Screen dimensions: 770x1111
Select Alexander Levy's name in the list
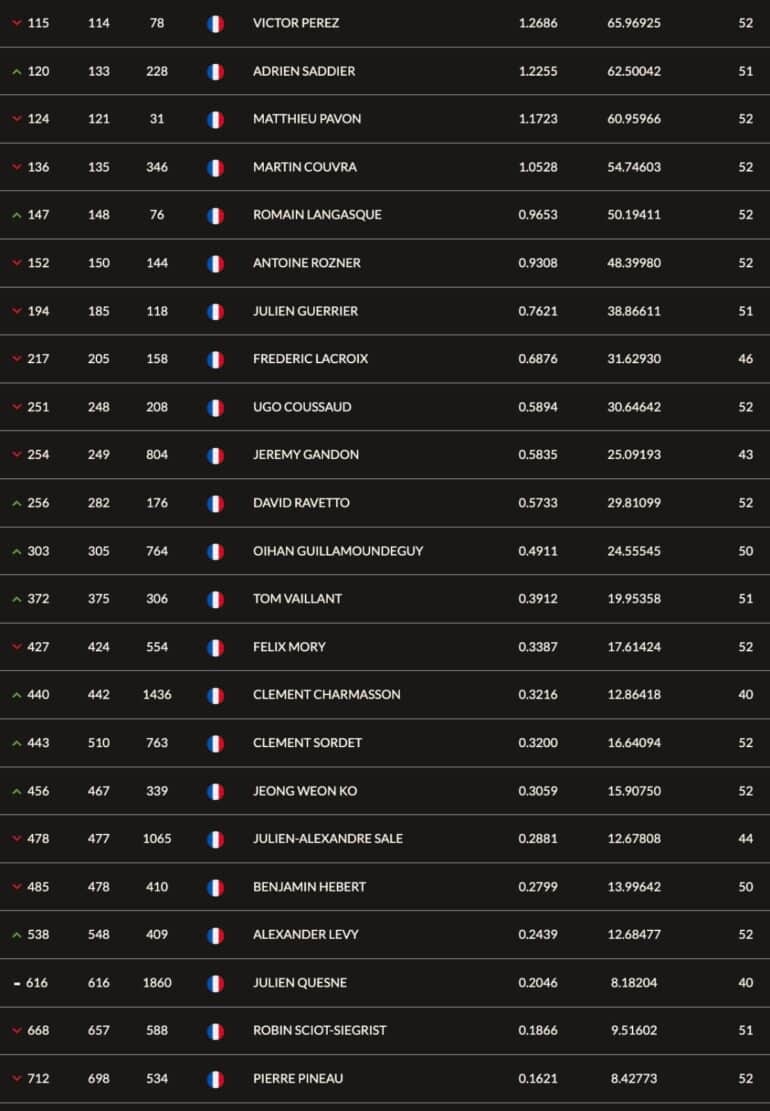point(306,935)
